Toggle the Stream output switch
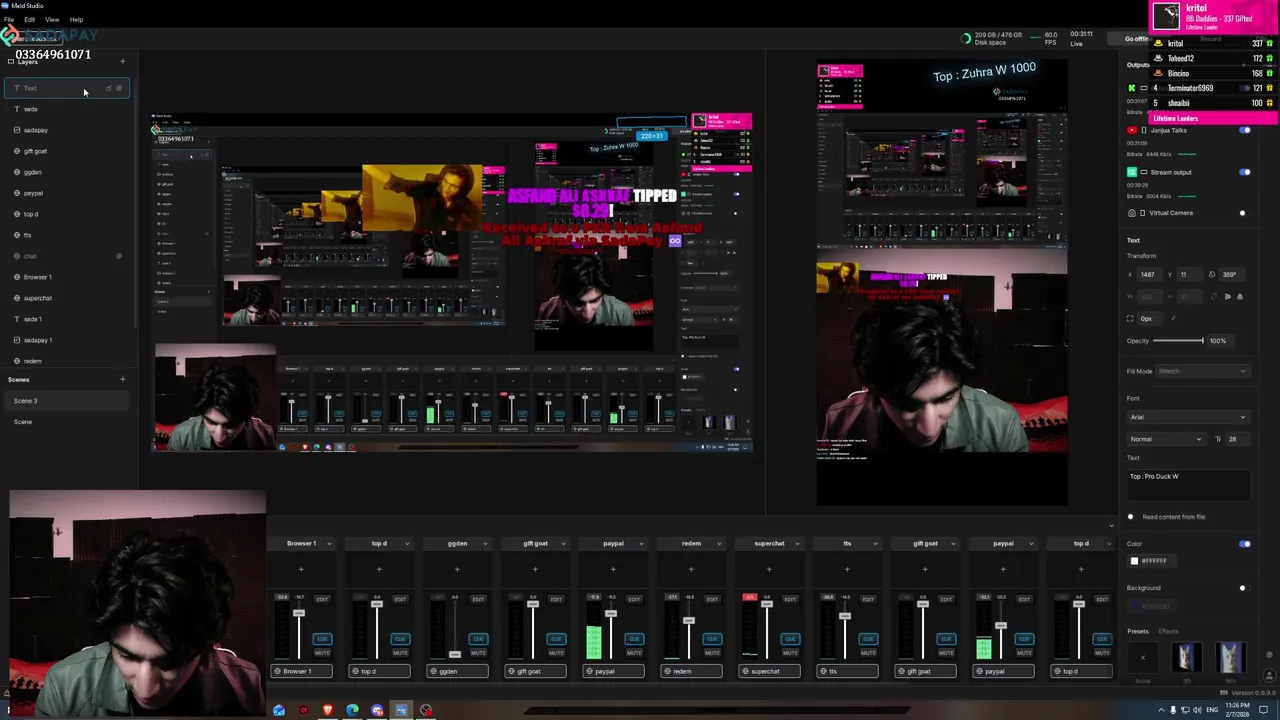The width and height of the screenshot is (1280, 720). [1245, 172]
